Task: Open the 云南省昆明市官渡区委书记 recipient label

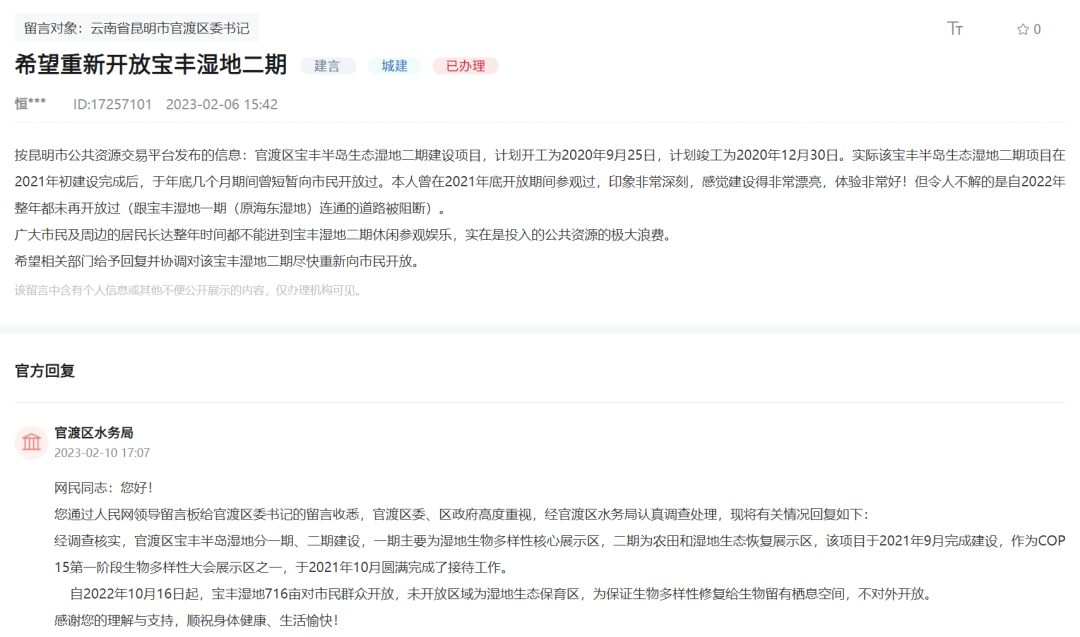Action: tap(136, 28)
